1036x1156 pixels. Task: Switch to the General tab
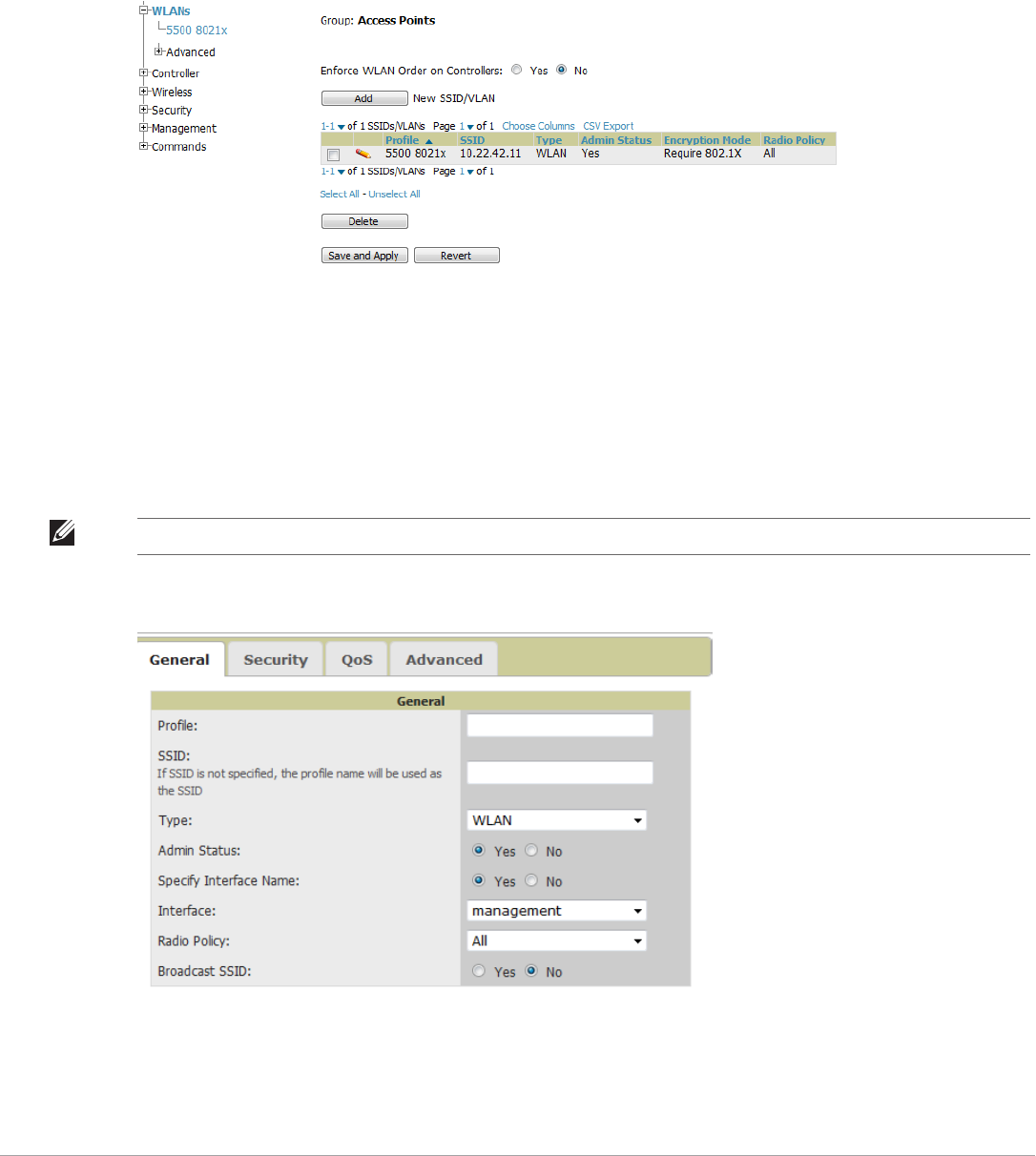tap(179, 659)
